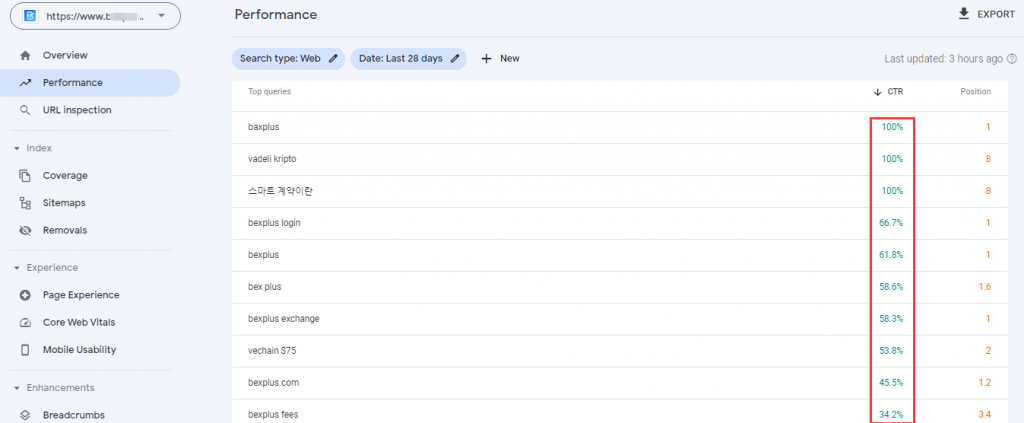Click the 58.6% CTR value
The width and height of the screenshot is (1024, 423).
[891, 287]
